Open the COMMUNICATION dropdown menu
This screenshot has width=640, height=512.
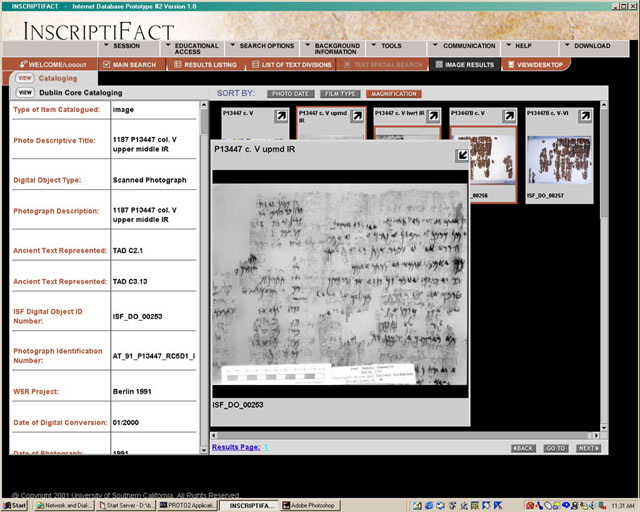[x=464, y=46]
